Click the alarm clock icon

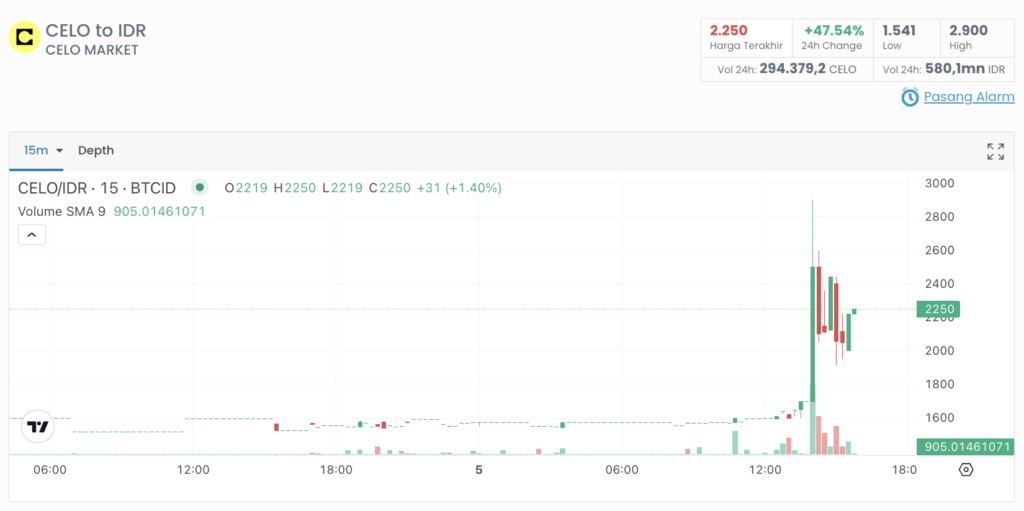[910, 97]
